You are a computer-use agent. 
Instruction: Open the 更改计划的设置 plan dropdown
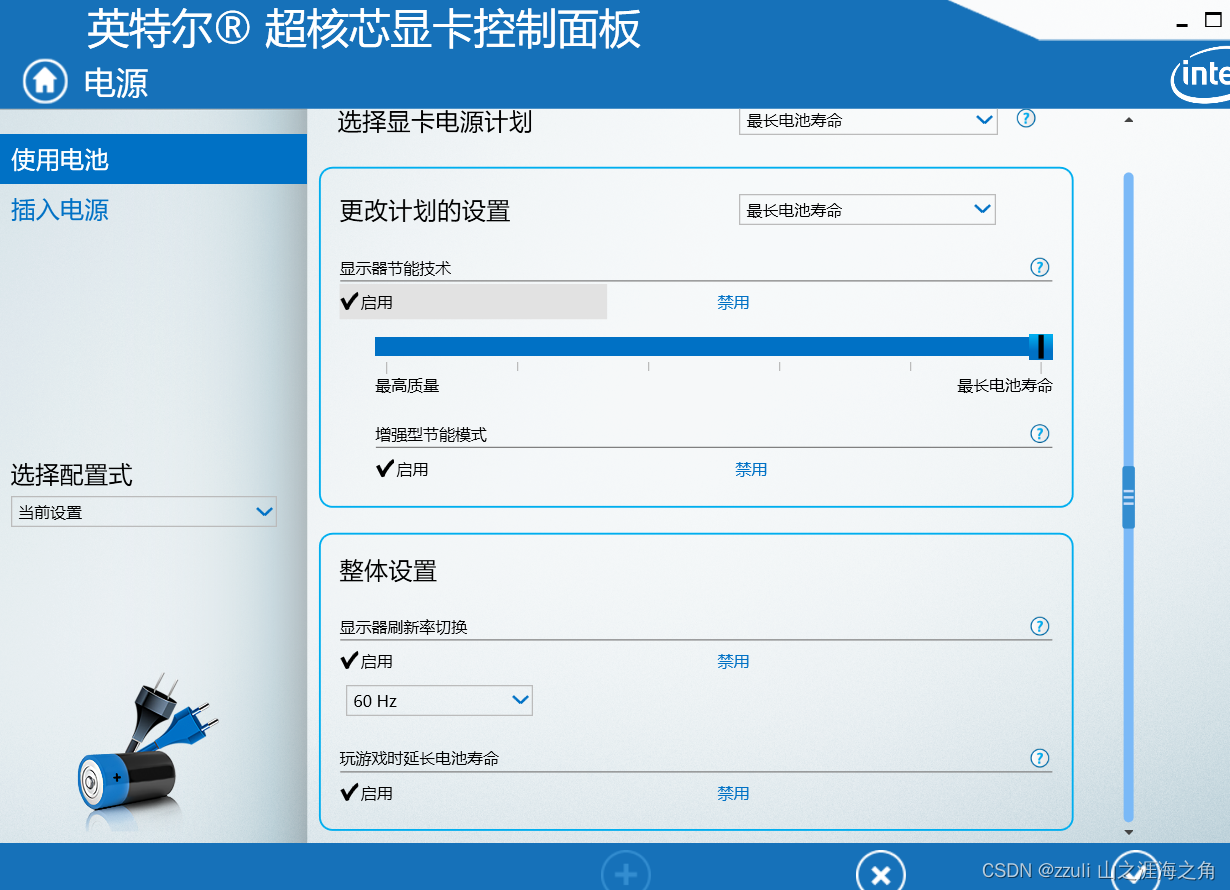click(867, 210)
